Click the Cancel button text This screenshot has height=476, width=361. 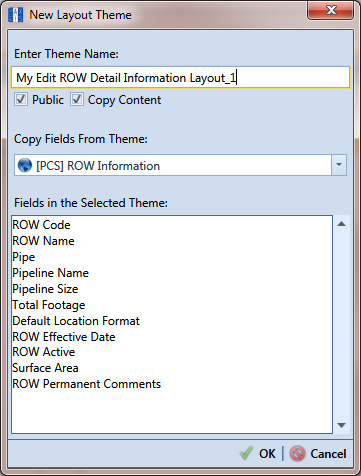click(x=328, y=454)
